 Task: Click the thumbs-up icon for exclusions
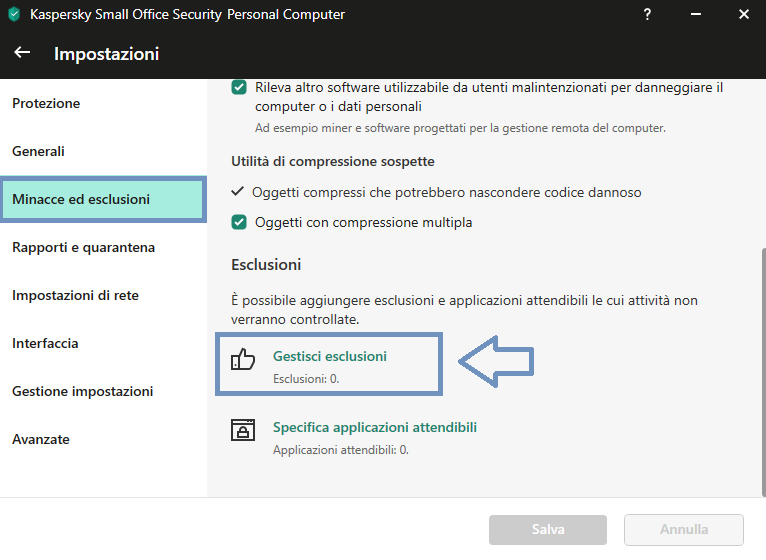pyautogui.click(x=243, y=359)
